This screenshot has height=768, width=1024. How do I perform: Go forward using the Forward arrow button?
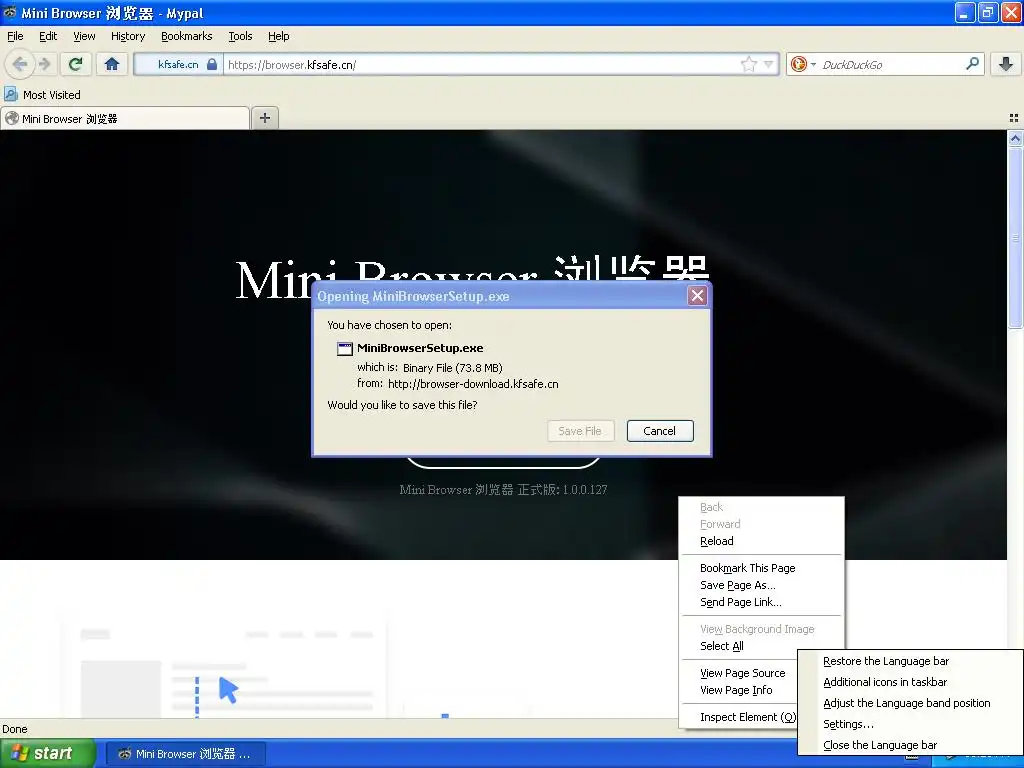coord(44,64)
